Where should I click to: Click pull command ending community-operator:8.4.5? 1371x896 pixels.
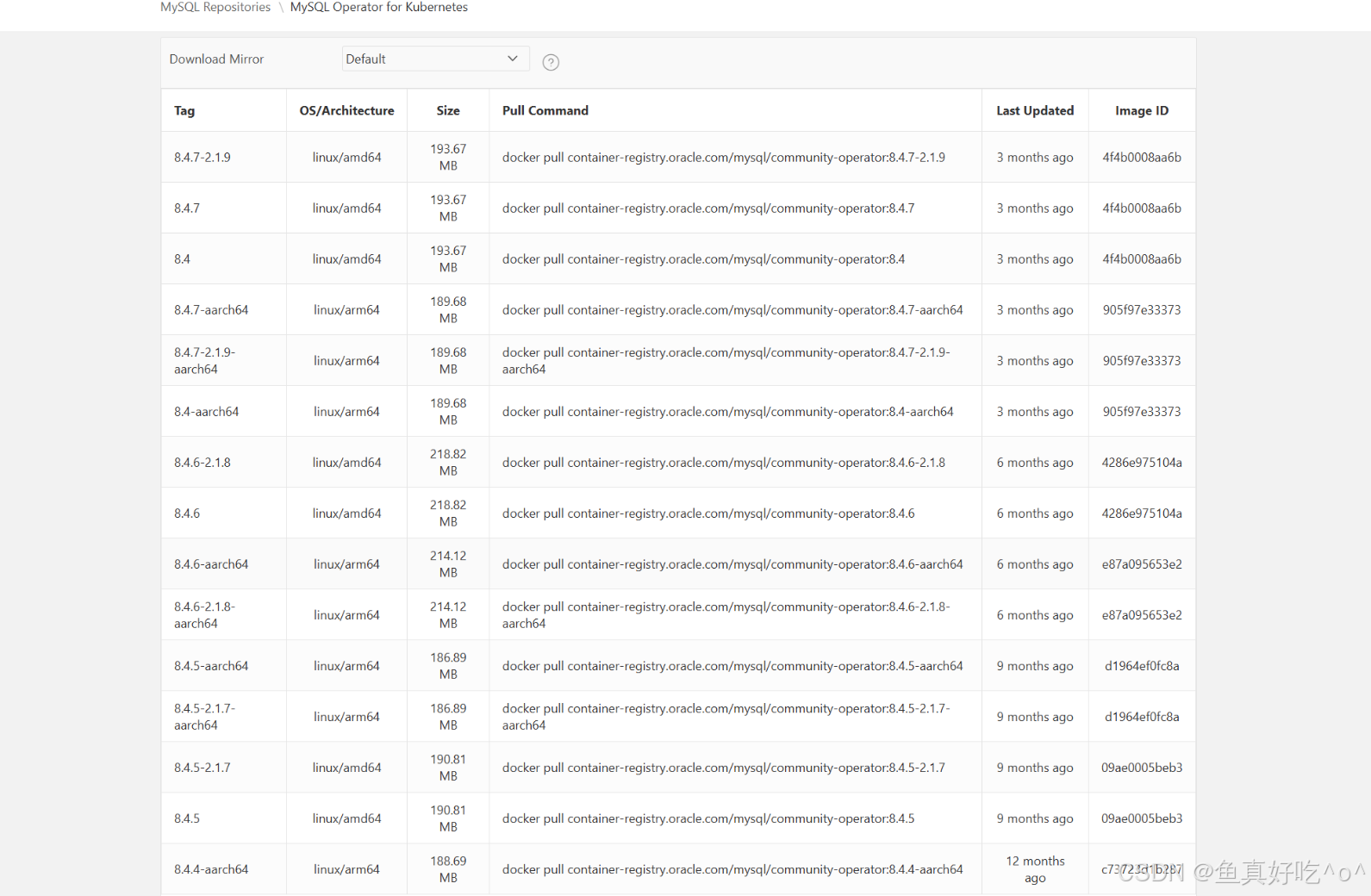(x=708, y=818)
